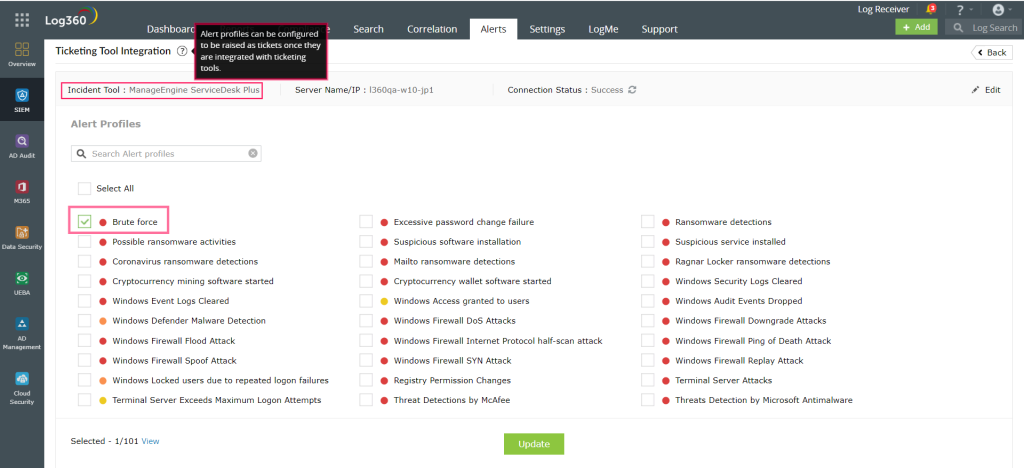1024x468 pixels.
Task: Open the UEBA module icon
Action: 21,282
